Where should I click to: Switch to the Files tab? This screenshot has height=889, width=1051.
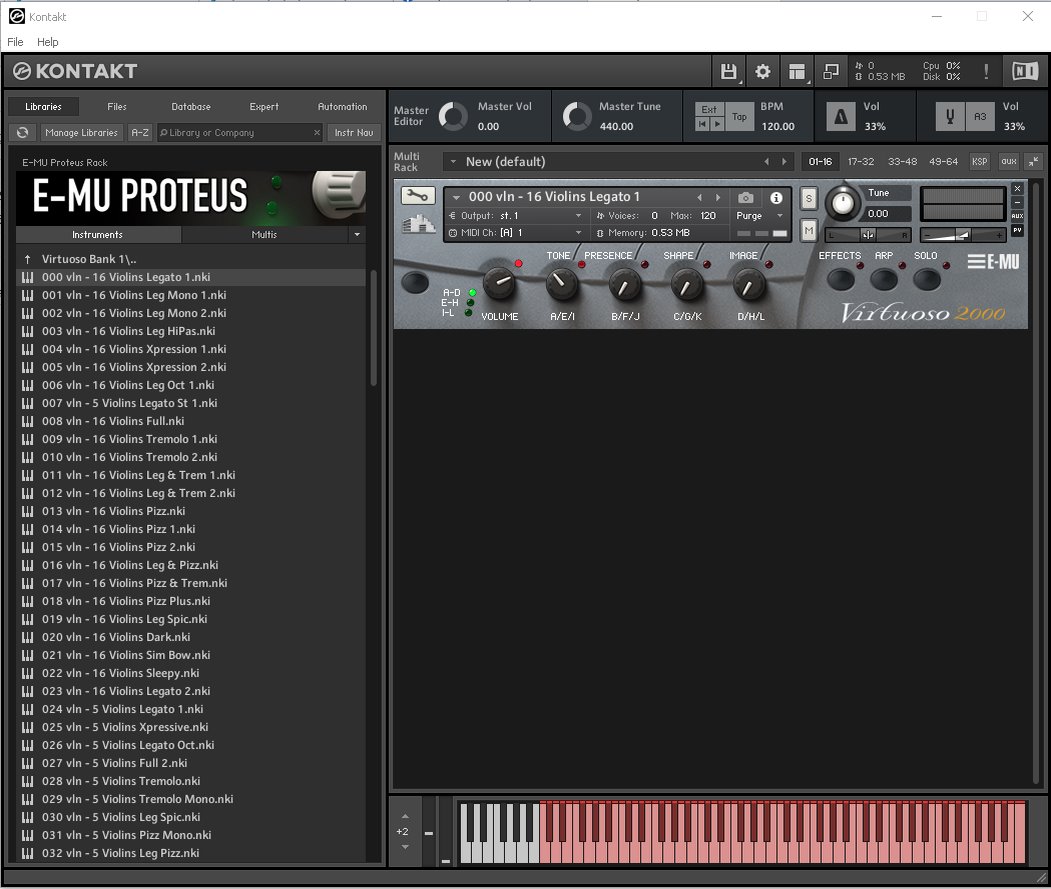click(x=117, y=107)
